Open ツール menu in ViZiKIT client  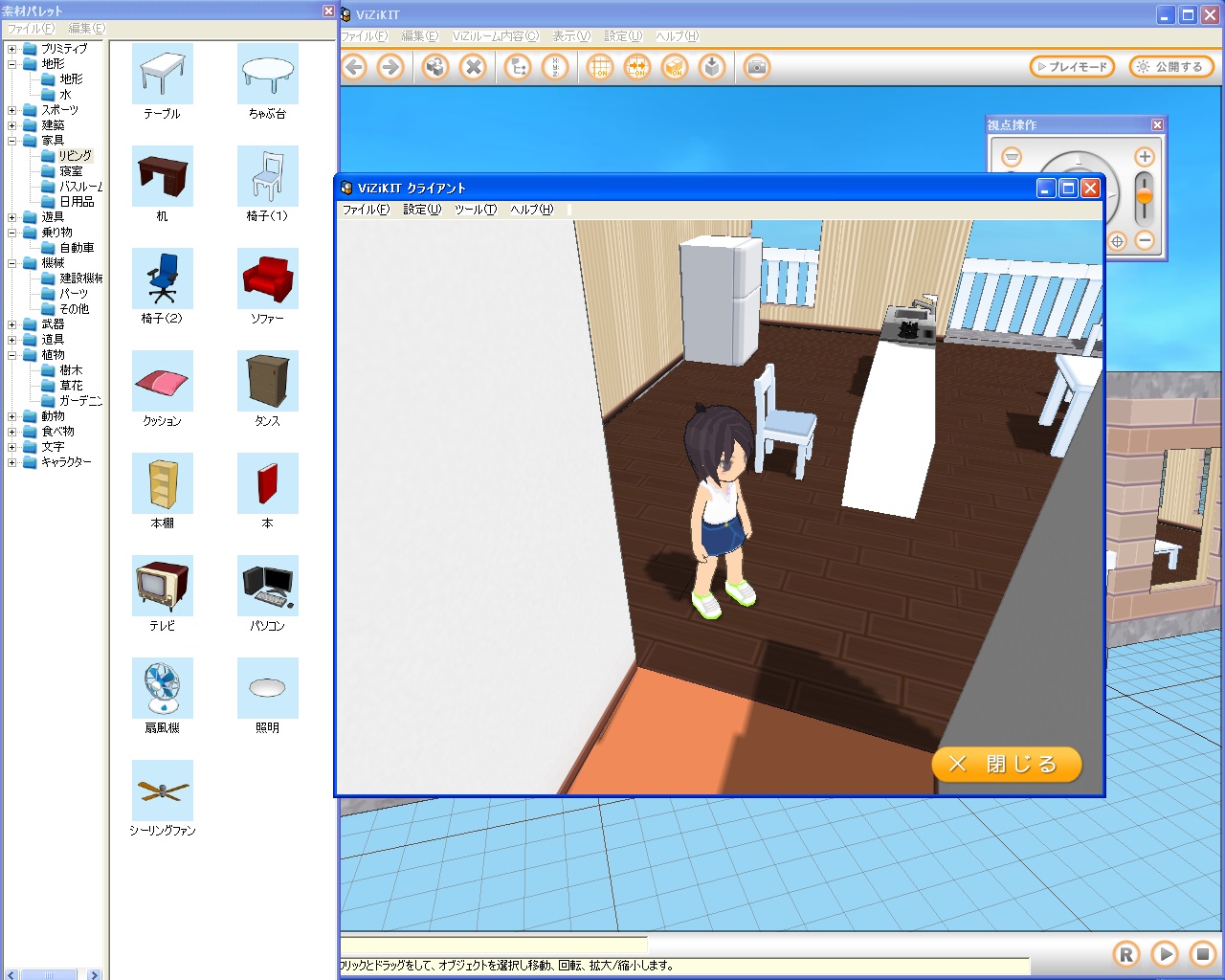[475, 210]
